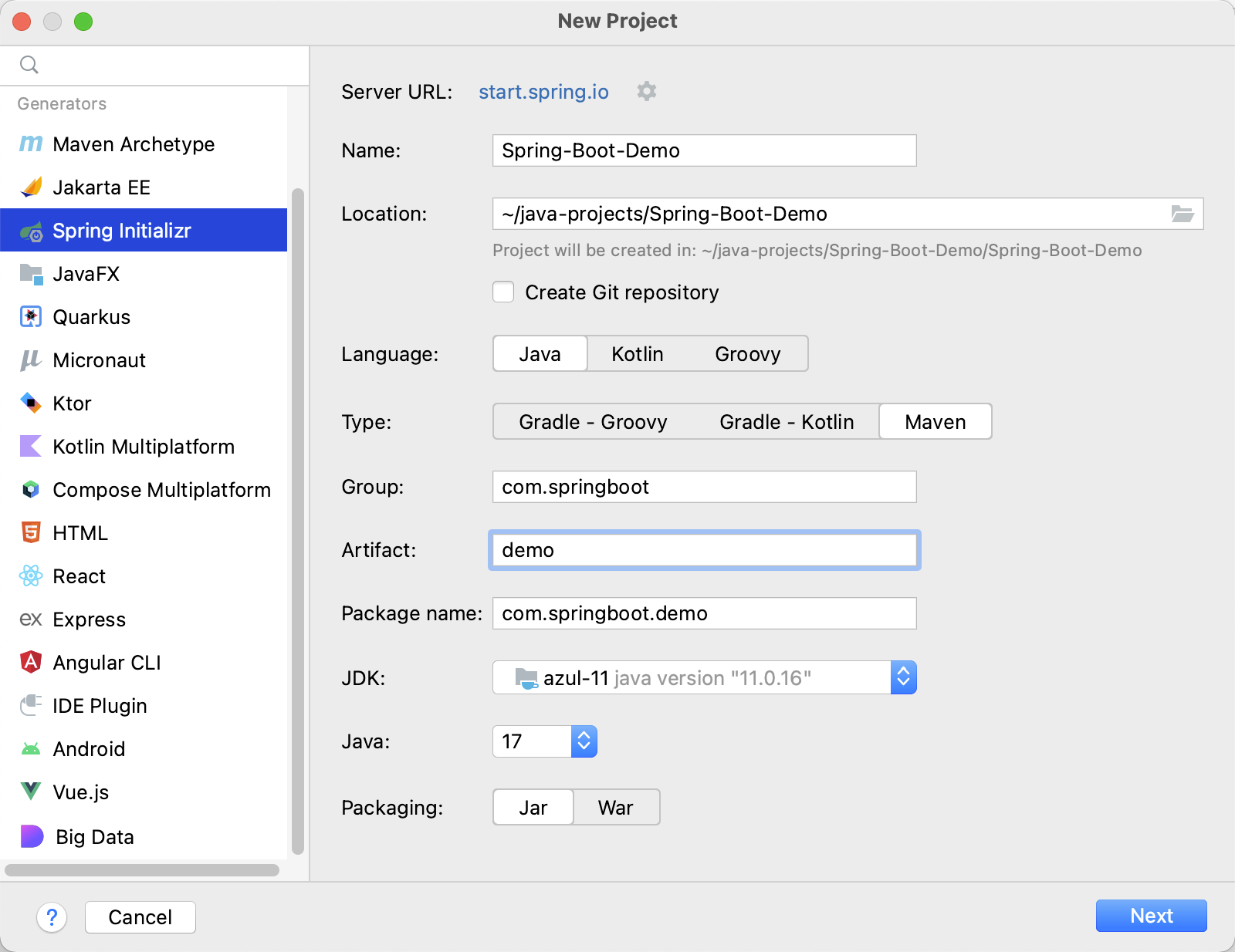Select Java as the language
The height and width of the screenshot is (952, 1235).
(540, 354)
